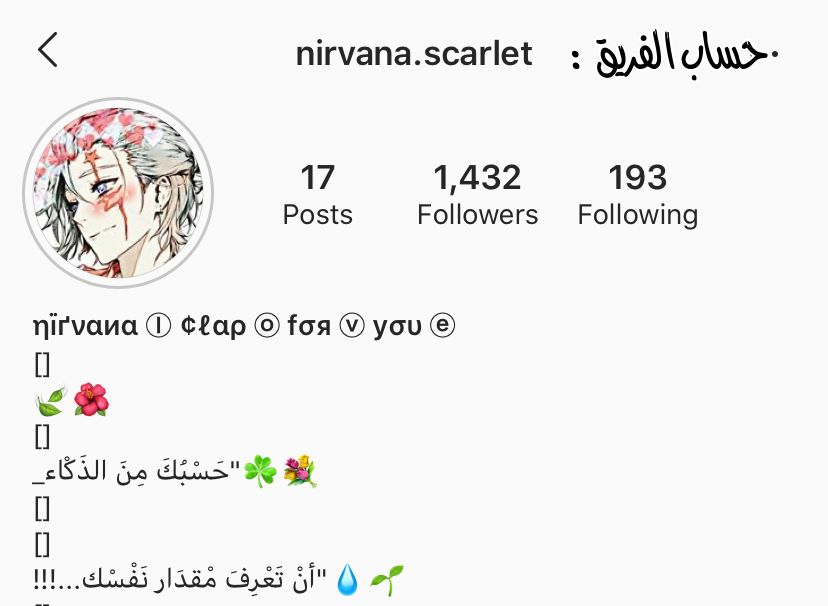
Task: Click the circled letter l in name
Action: coord(158,326)
